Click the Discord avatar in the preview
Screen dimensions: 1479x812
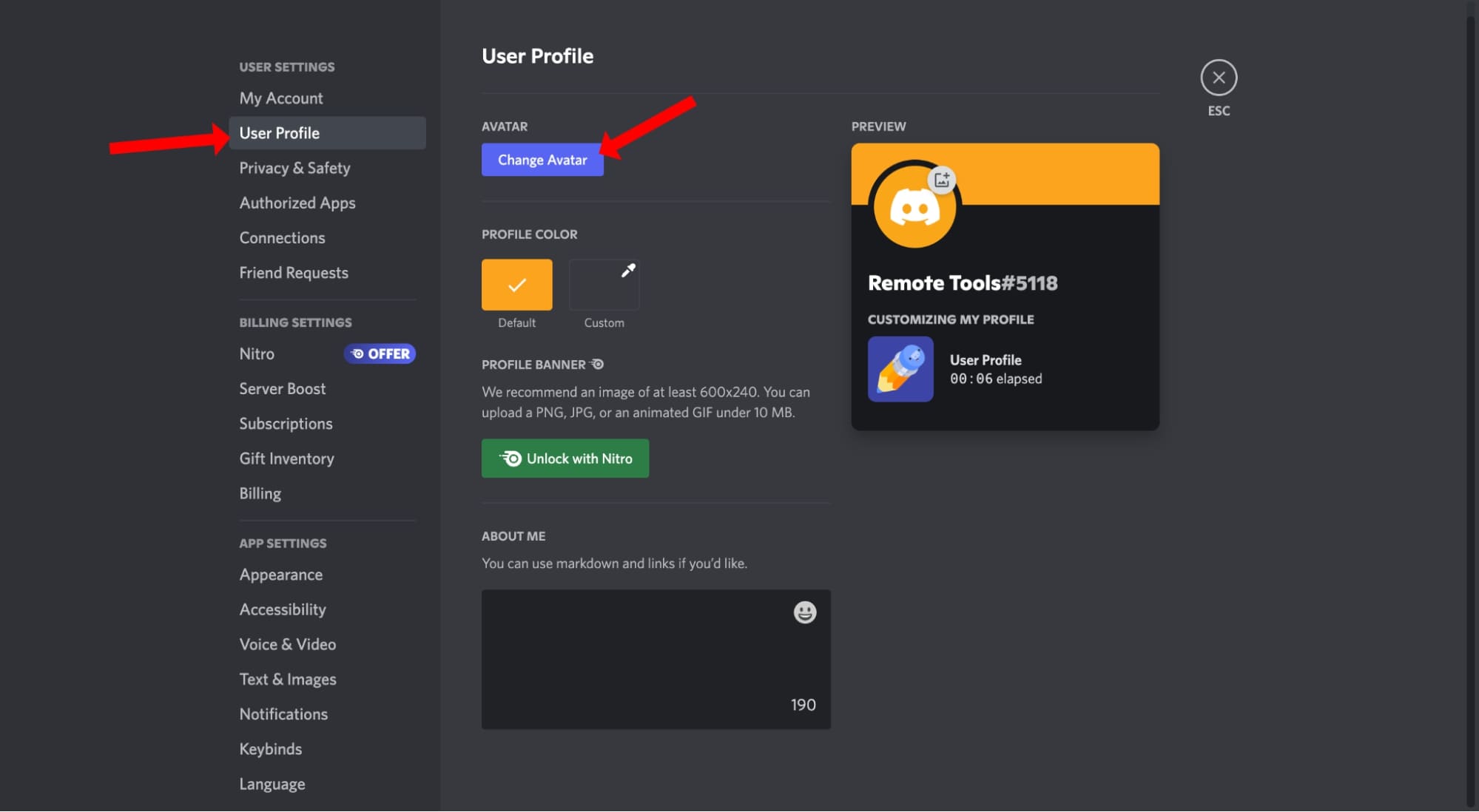914,208
